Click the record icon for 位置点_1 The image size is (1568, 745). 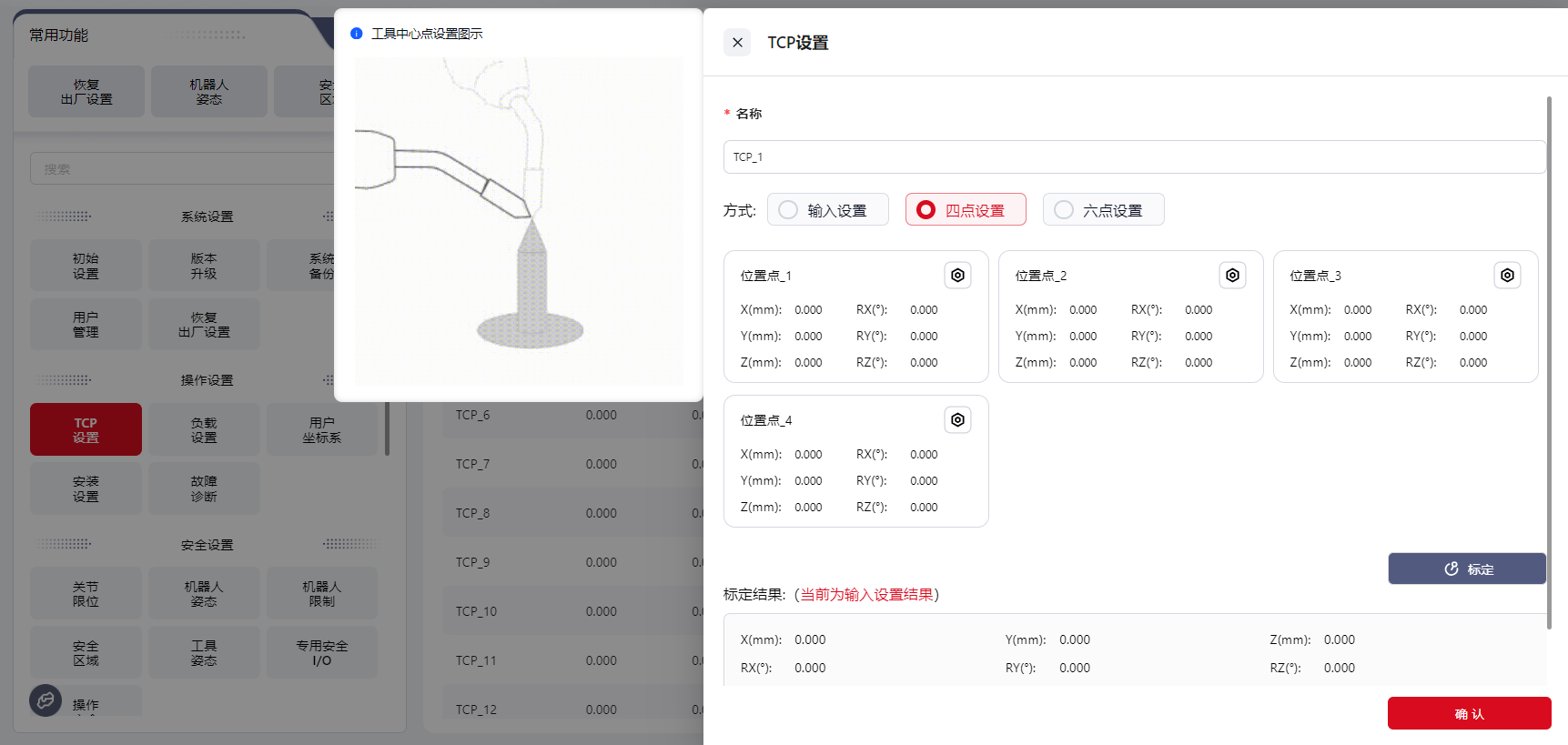957,276
